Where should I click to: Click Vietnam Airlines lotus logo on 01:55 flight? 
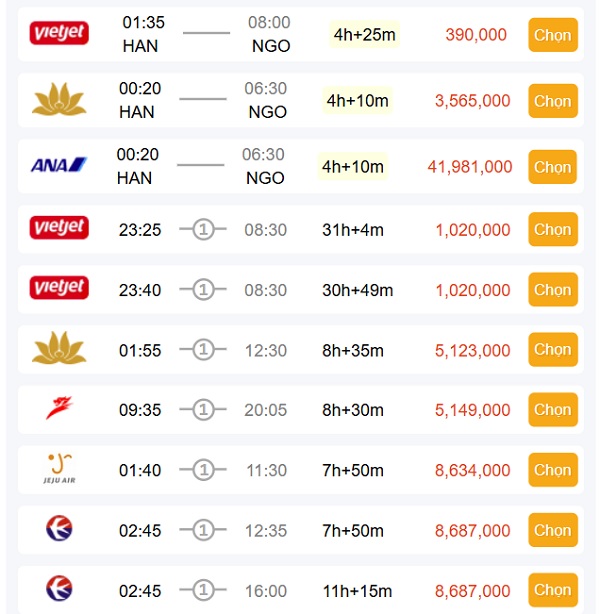tap(59, 349)
